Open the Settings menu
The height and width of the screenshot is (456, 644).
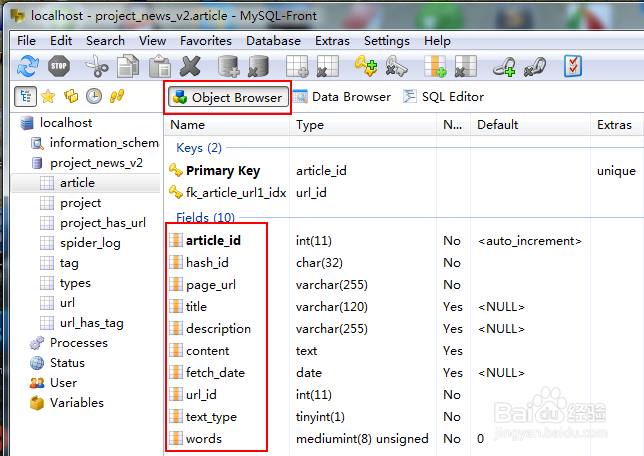pyautogui.click(x=386, y=41)
